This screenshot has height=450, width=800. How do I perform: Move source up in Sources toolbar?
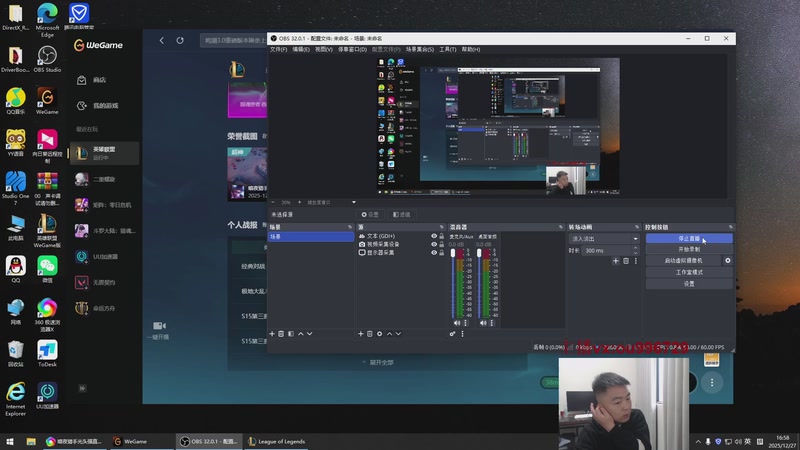389,334
